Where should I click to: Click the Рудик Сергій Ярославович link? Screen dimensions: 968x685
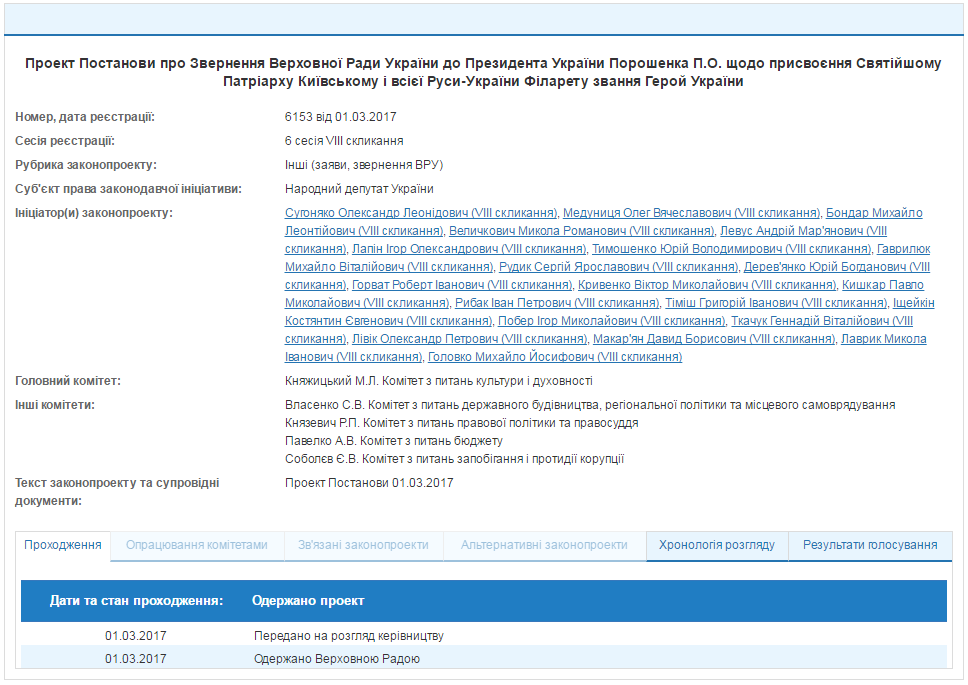(619, 267)
